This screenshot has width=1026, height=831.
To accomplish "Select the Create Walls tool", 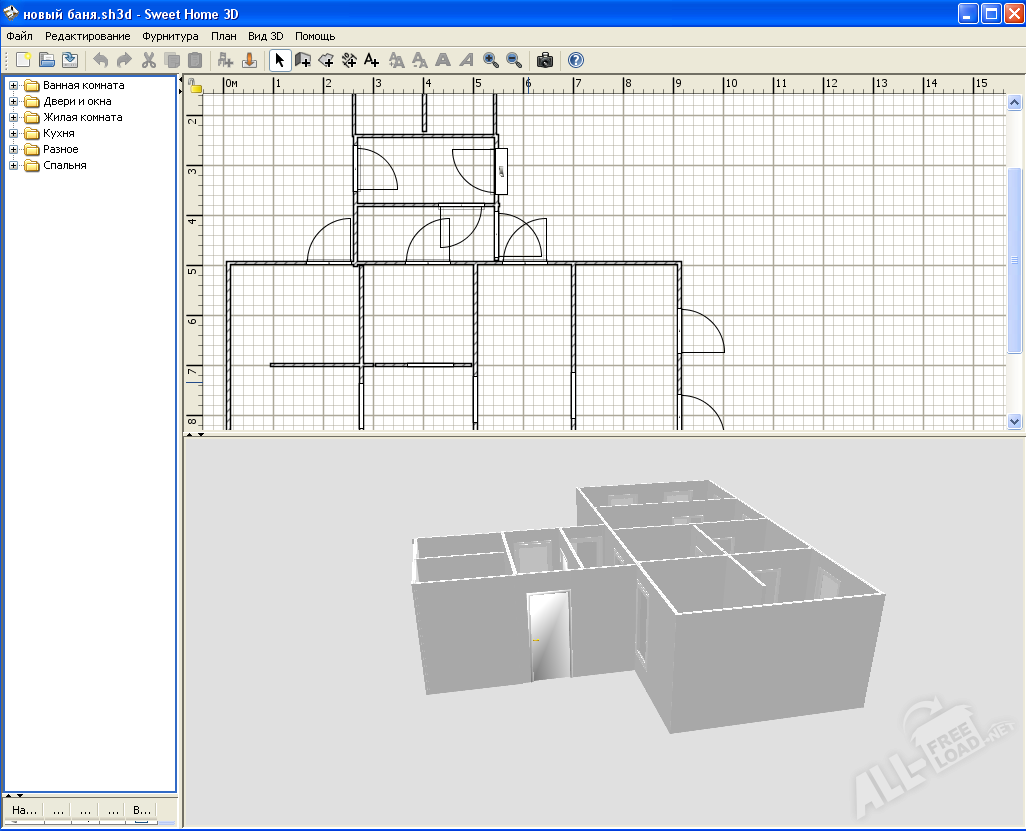I will coord(303,60).
